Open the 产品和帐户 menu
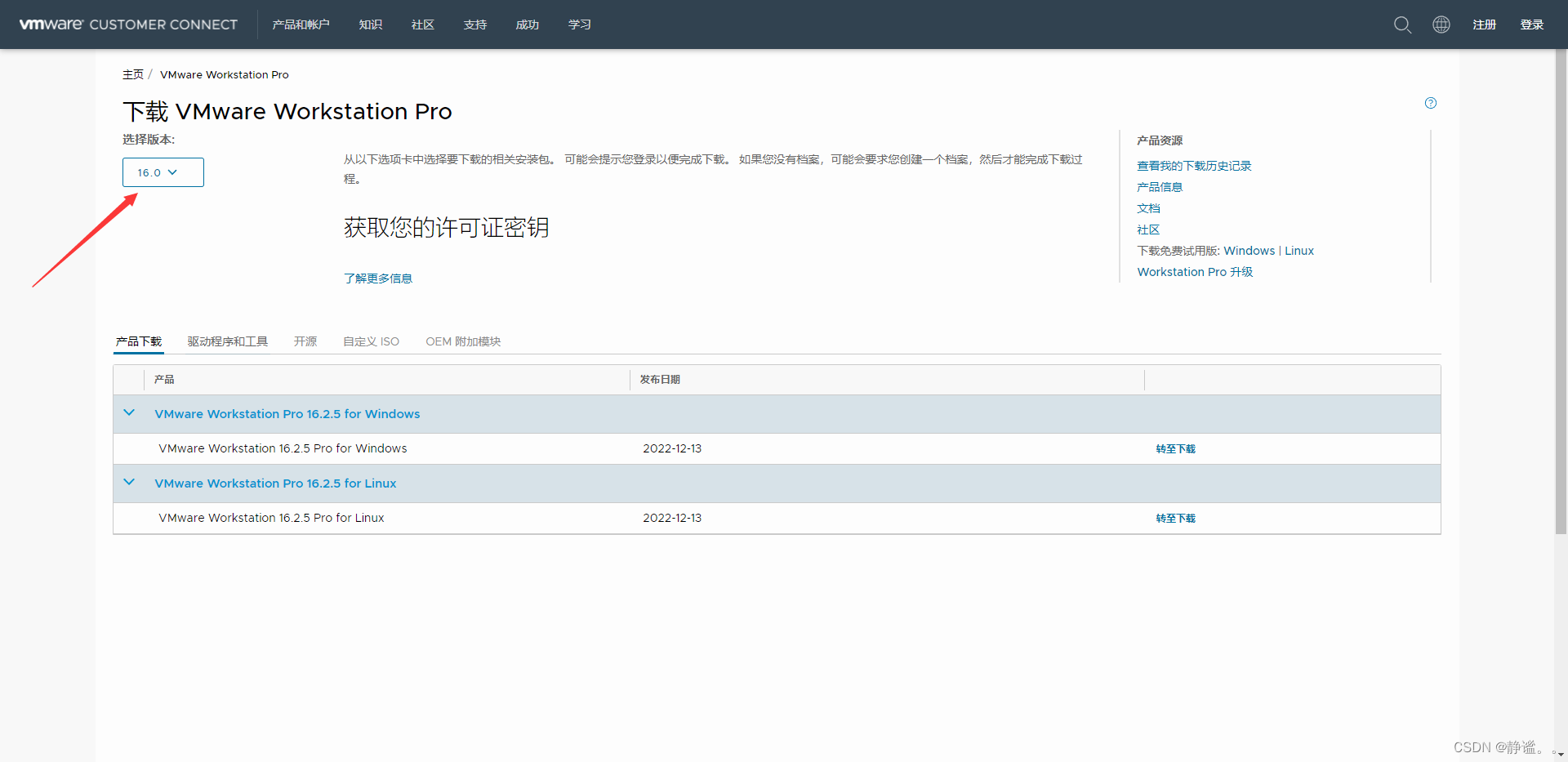1568x762 pixels. click(301, 25)
